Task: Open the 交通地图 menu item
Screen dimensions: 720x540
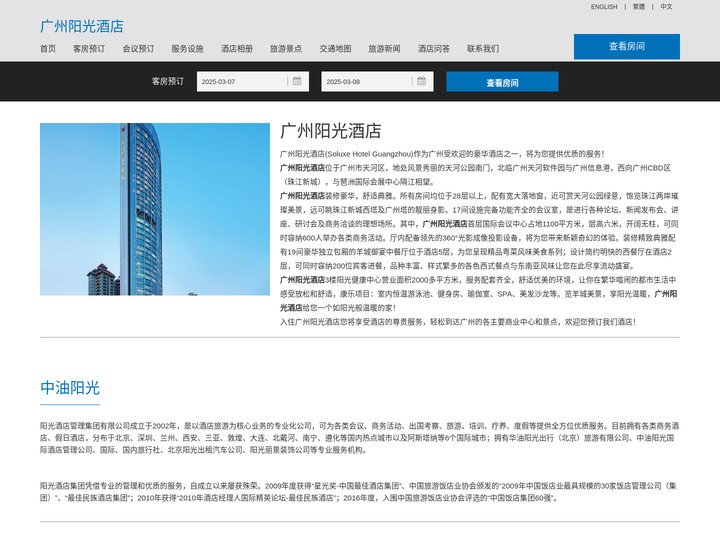Action: click(x=336, y=48)
